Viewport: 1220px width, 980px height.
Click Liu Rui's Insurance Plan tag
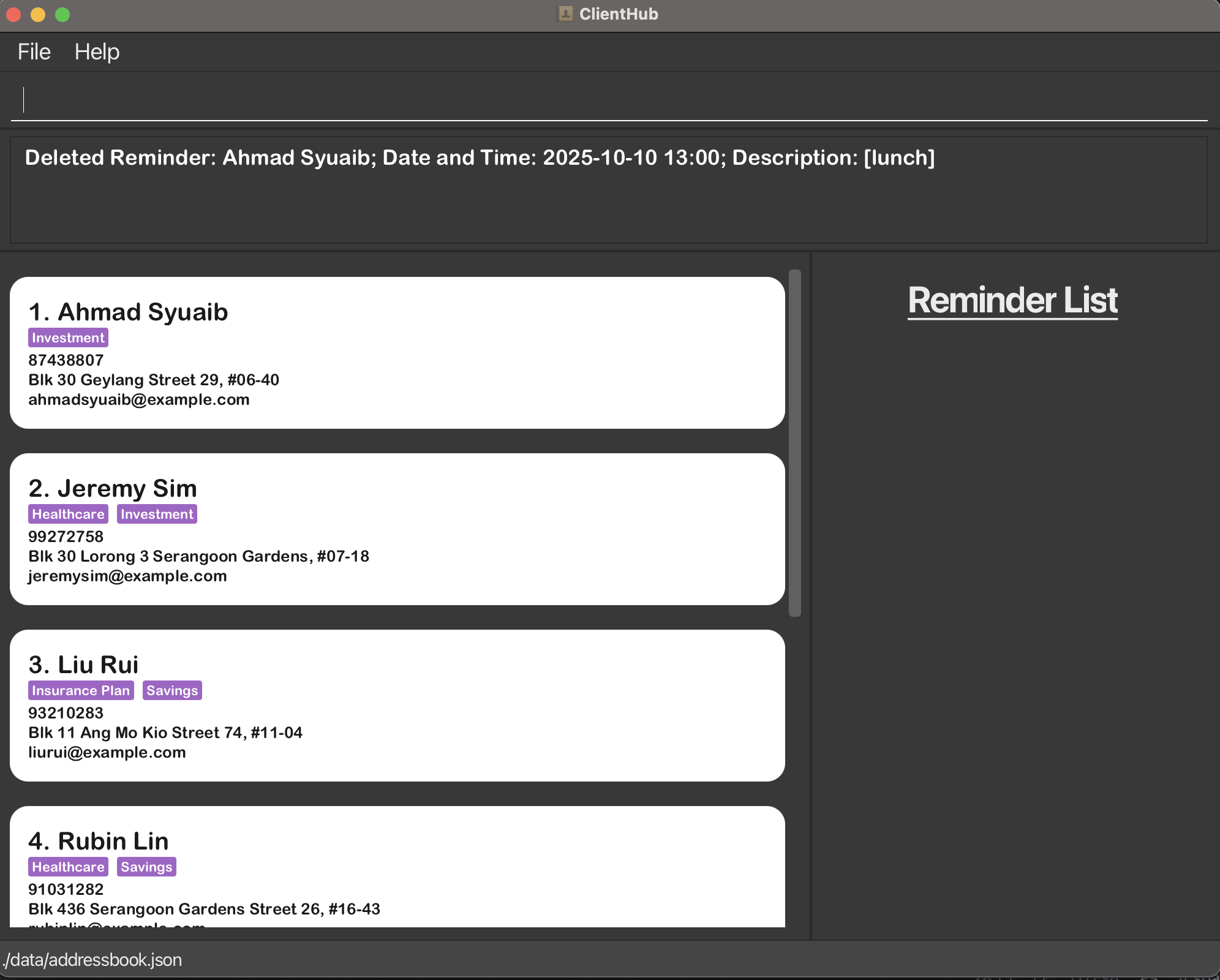pos(81,691)
